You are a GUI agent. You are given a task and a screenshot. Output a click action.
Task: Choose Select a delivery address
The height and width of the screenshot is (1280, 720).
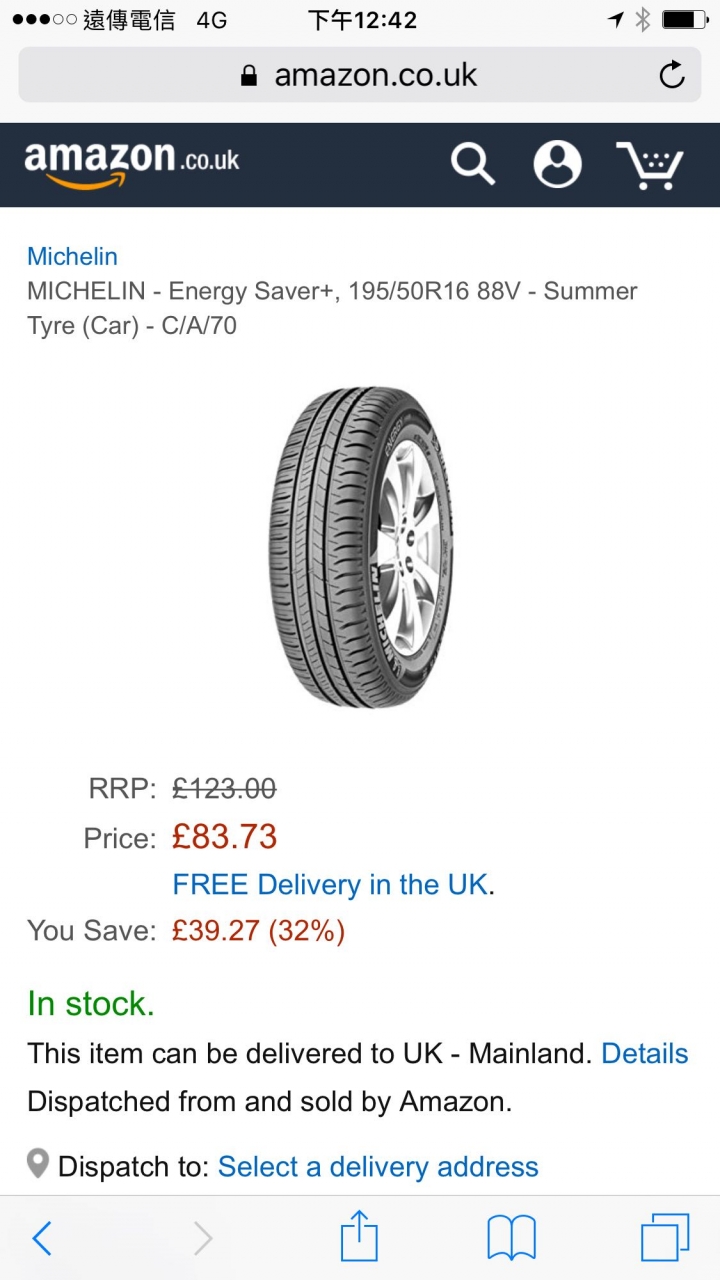point(378,1166)
